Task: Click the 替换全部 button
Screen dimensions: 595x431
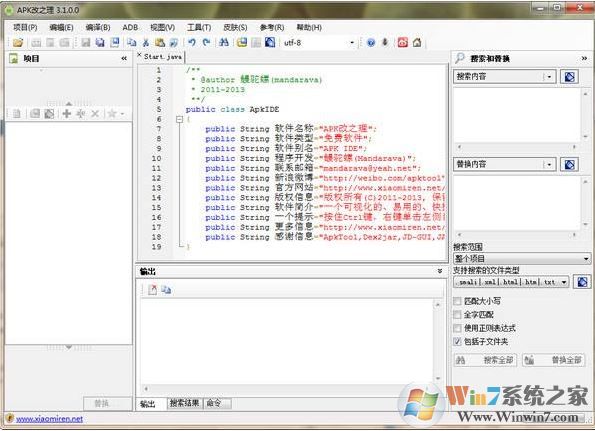Action: [553, 360]
